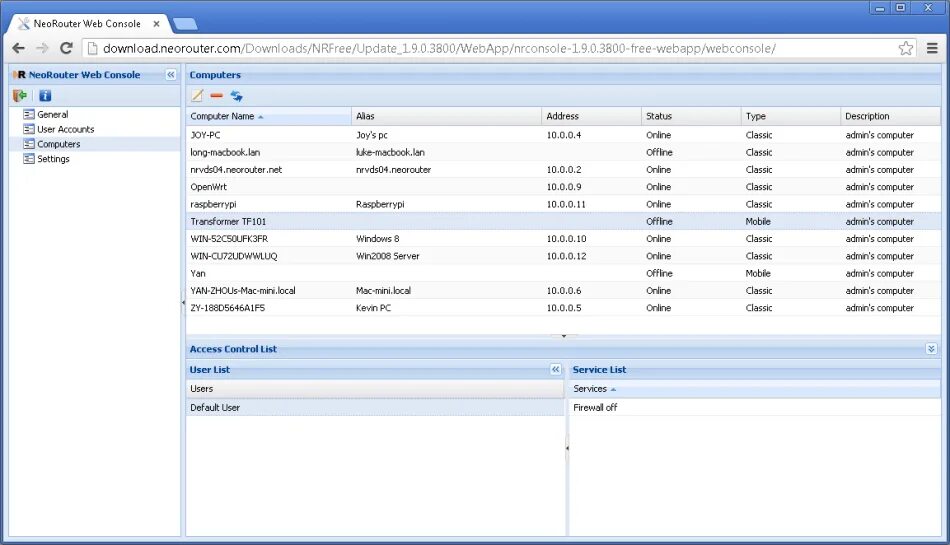
Task: Sort by Services column header
Action: coord(755,389)
